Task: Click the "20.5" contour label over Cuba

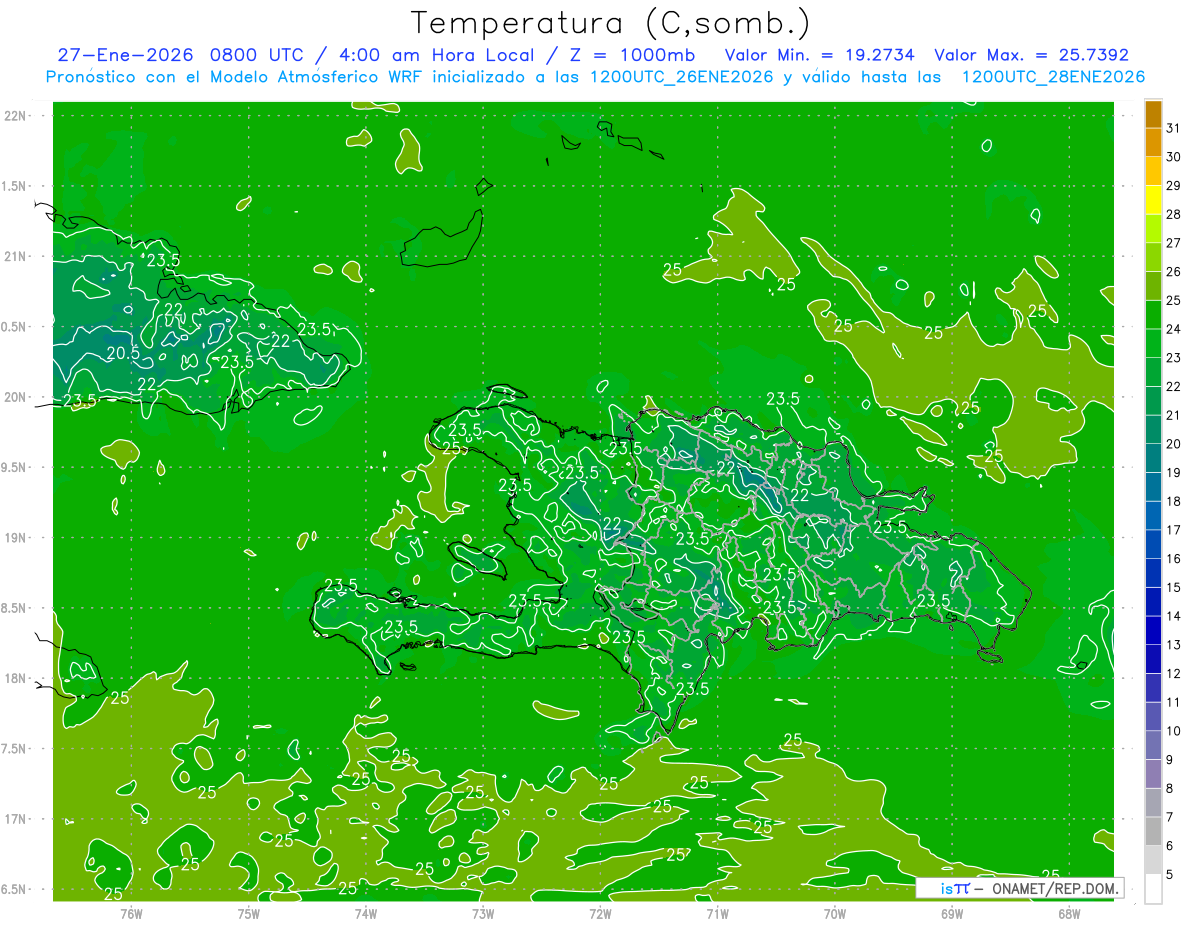Action: [x=123, y=352]
